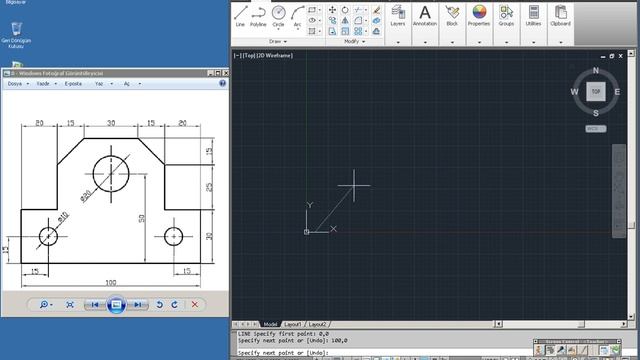The image size is (640, 360).
Task: Open the Groups ribbon panel
Action: [x=506, y=16]
